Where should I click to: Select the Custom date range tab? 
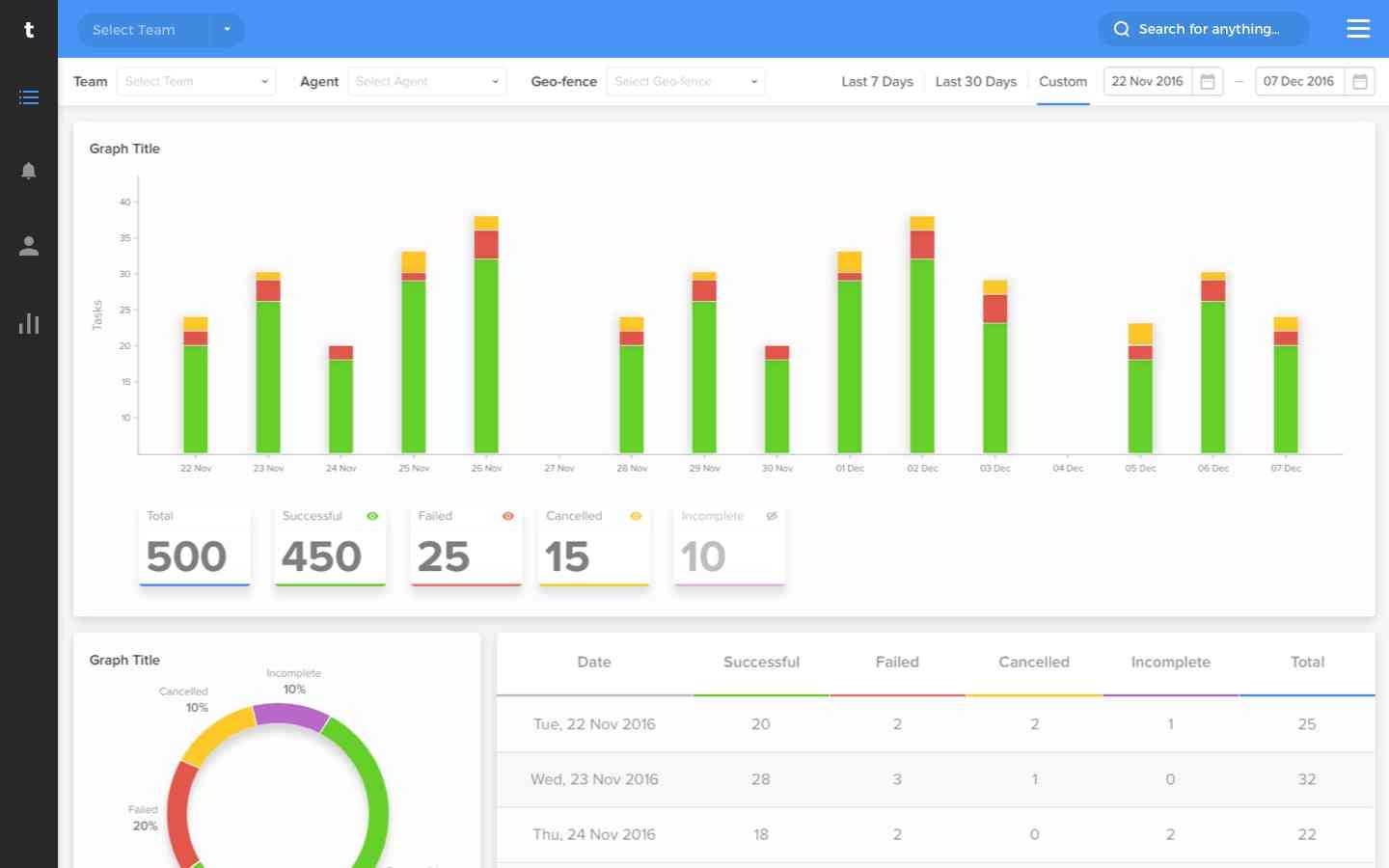1063,82
